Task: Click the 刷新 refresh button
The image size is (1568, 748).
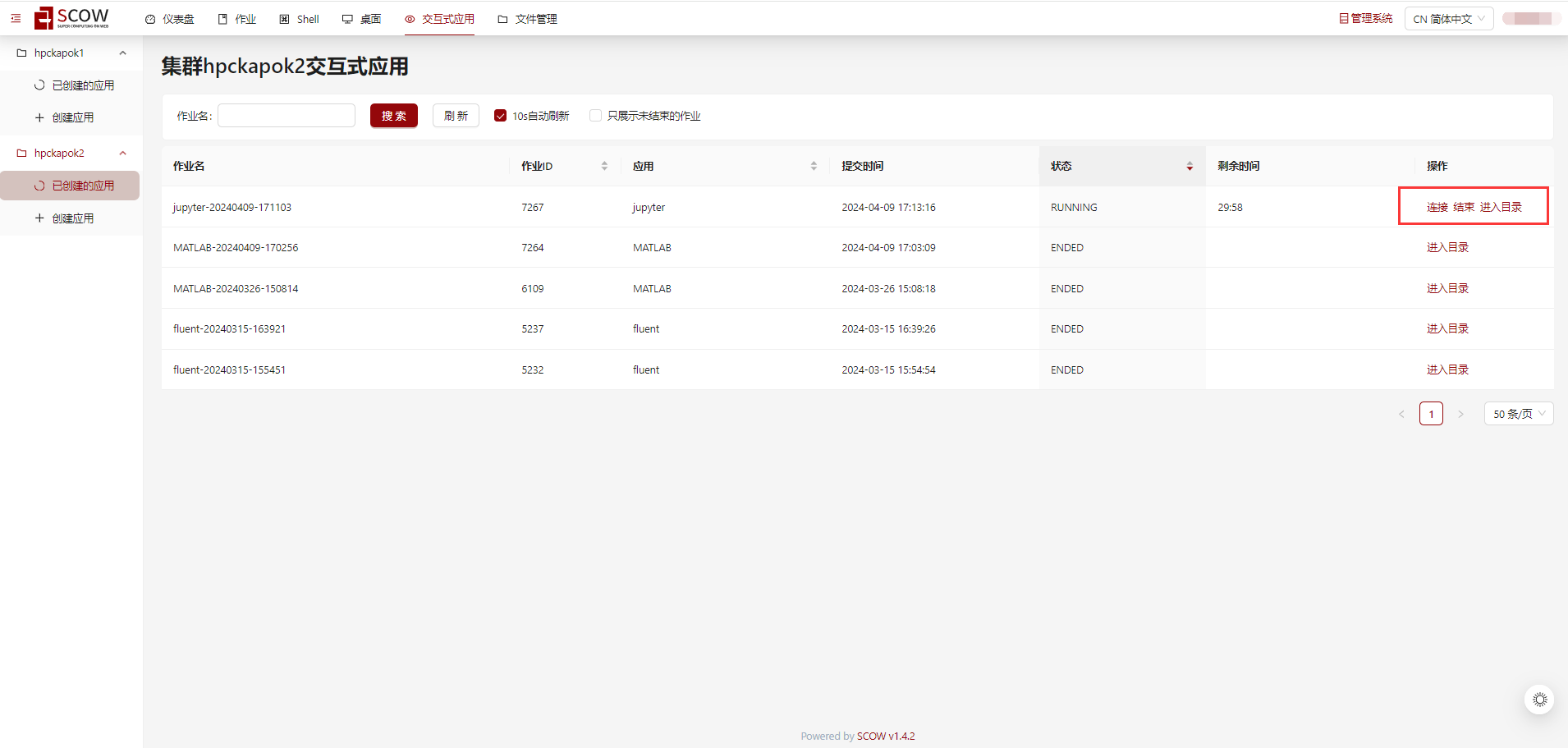Action: tap(456, 116)
